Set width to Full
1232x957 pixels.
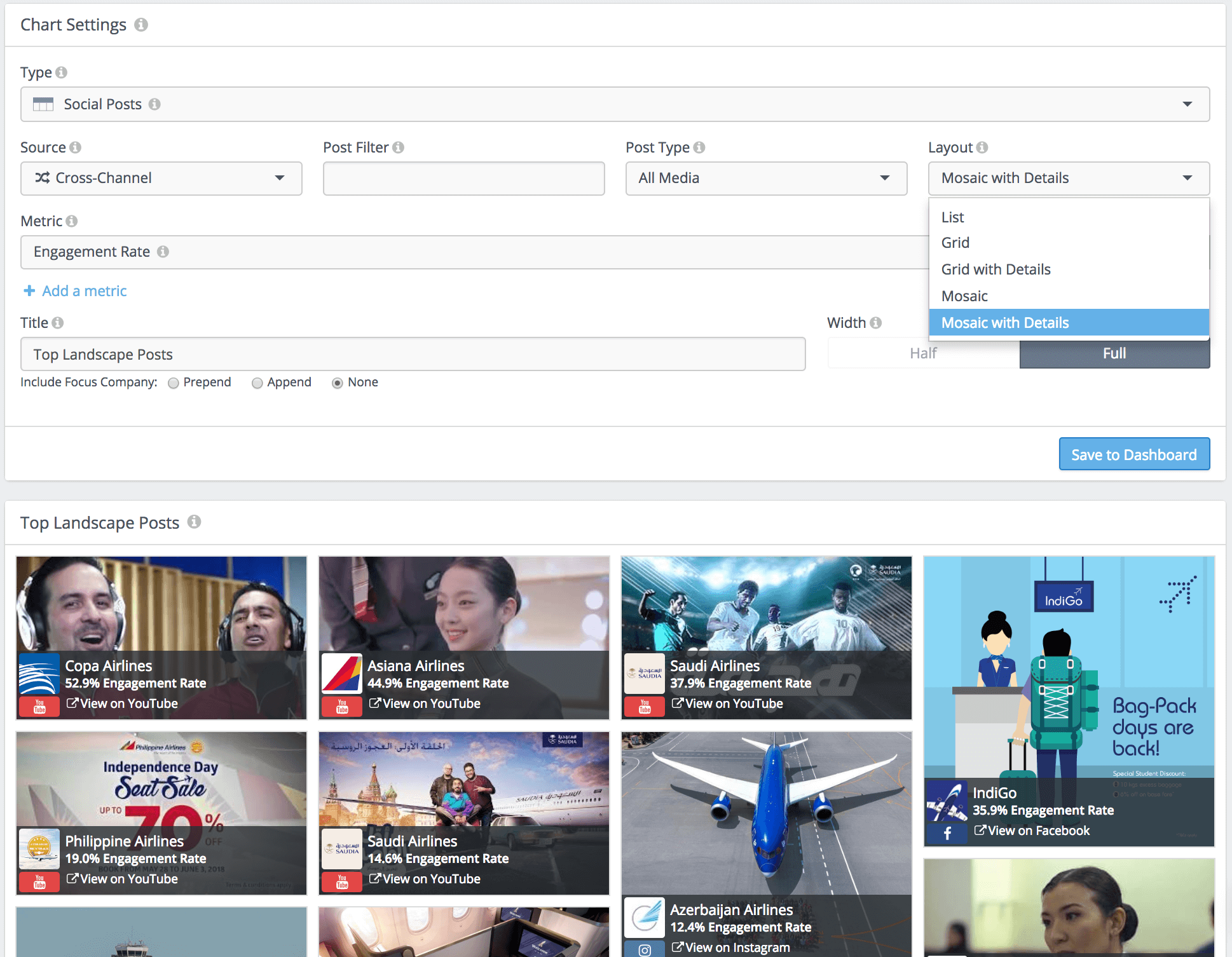[x=1114, y=353]
